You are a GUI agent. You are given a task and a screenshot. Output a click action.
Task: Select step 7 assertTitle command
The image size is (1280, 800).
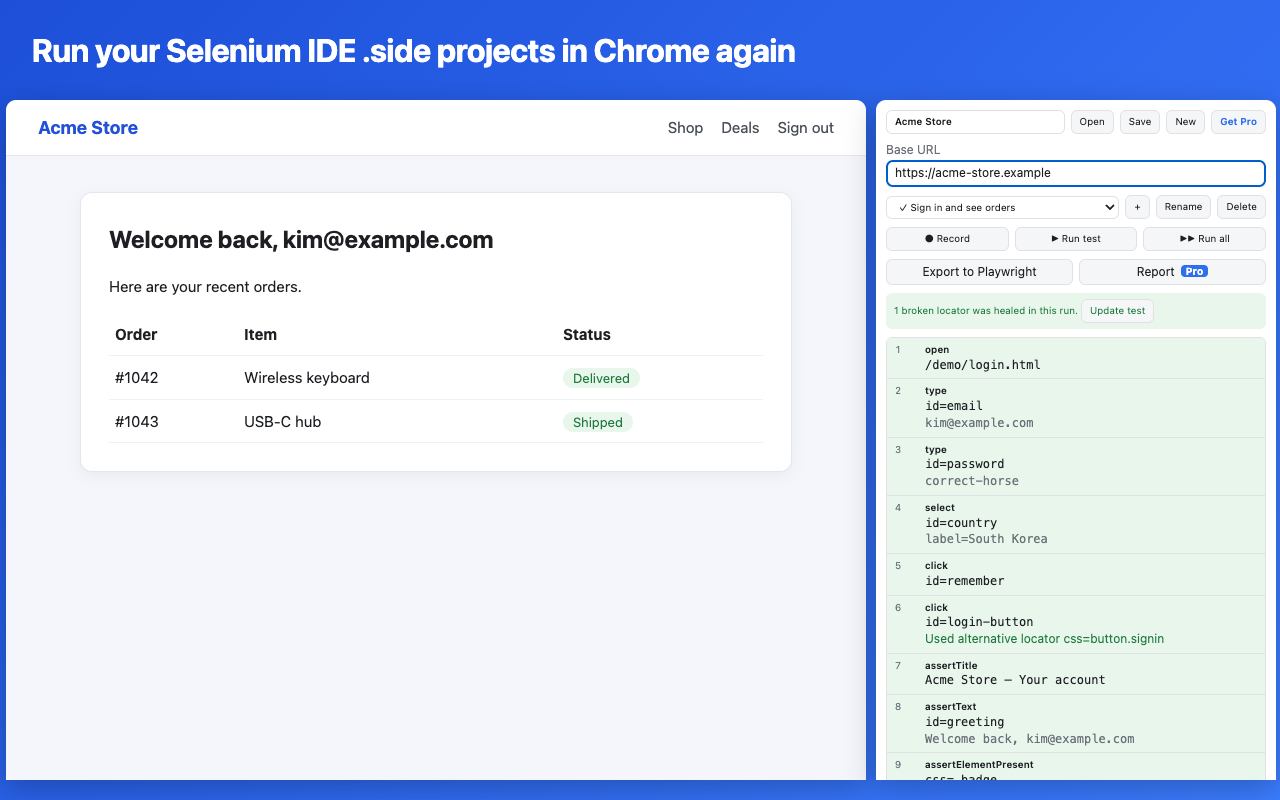(x=1076, y=673)
